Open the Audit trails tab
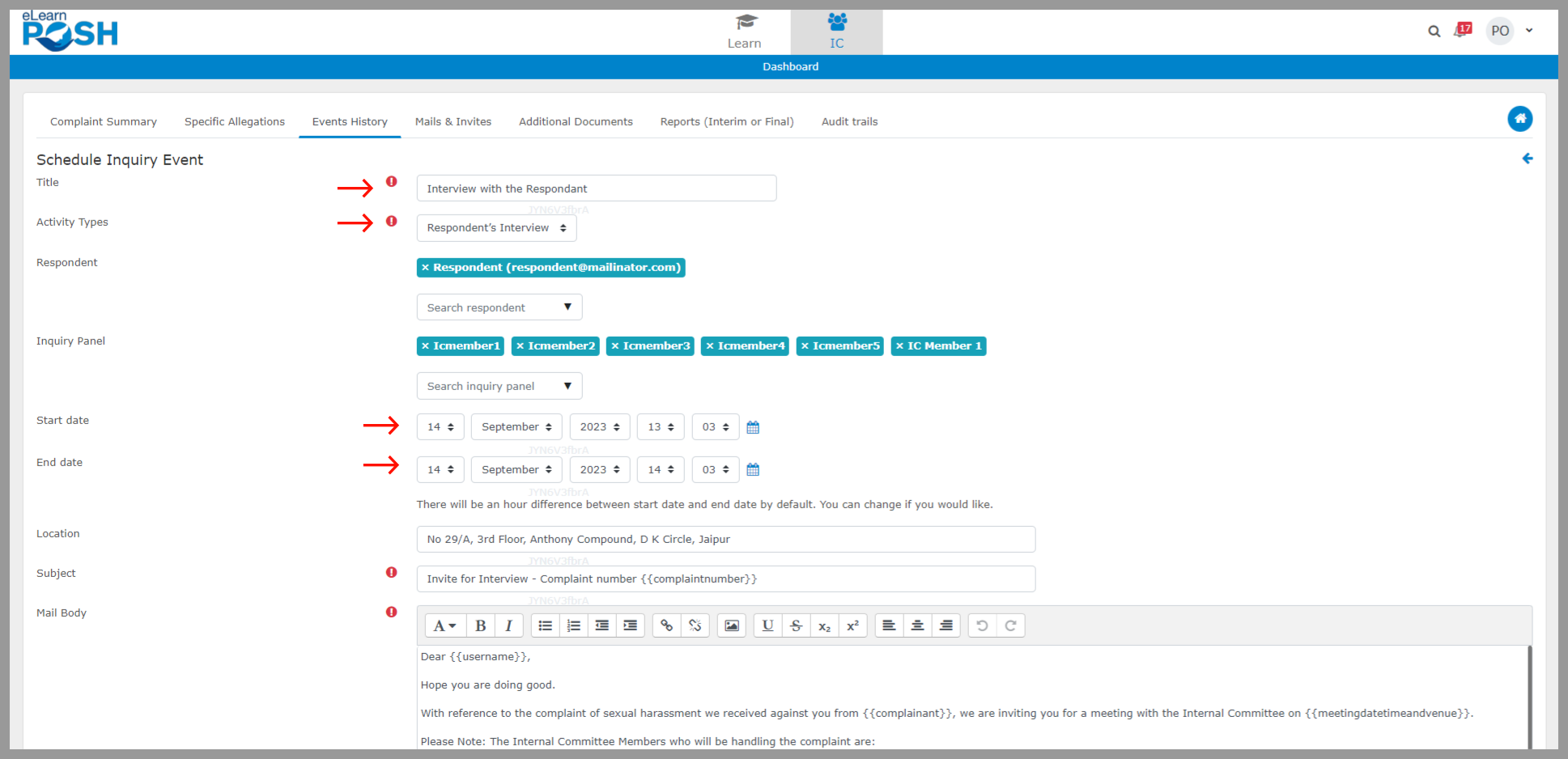 [x=849, y=121]
